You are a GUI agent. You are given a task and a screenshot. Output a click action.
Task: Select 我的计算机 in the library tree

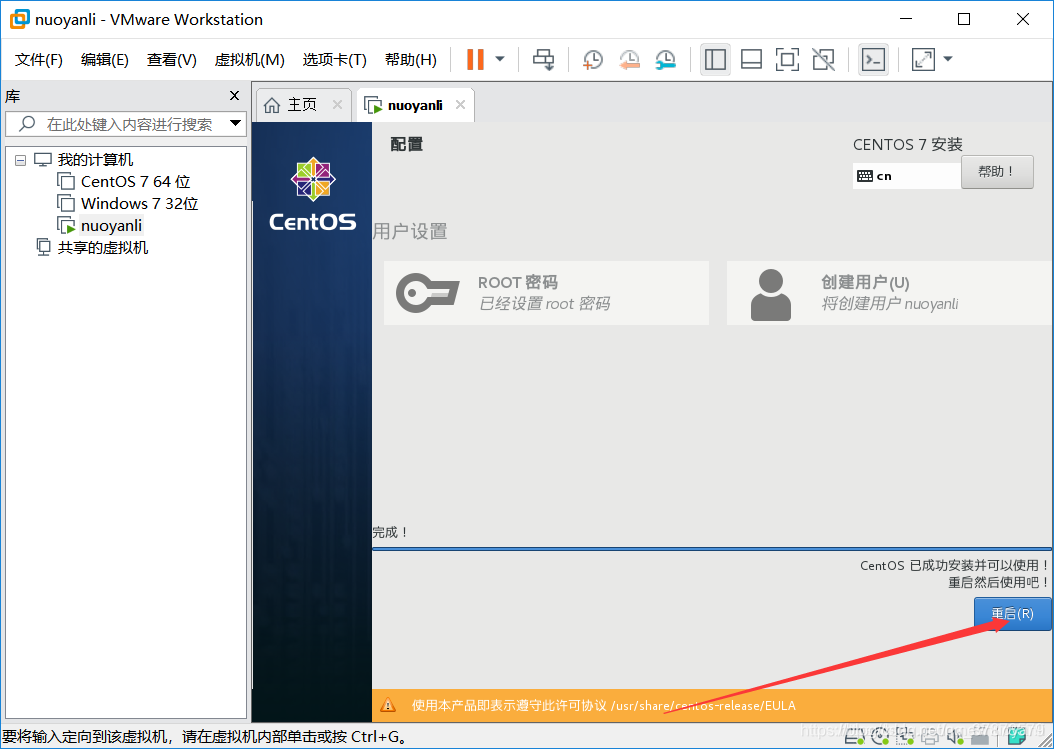(x=95, y=160)
